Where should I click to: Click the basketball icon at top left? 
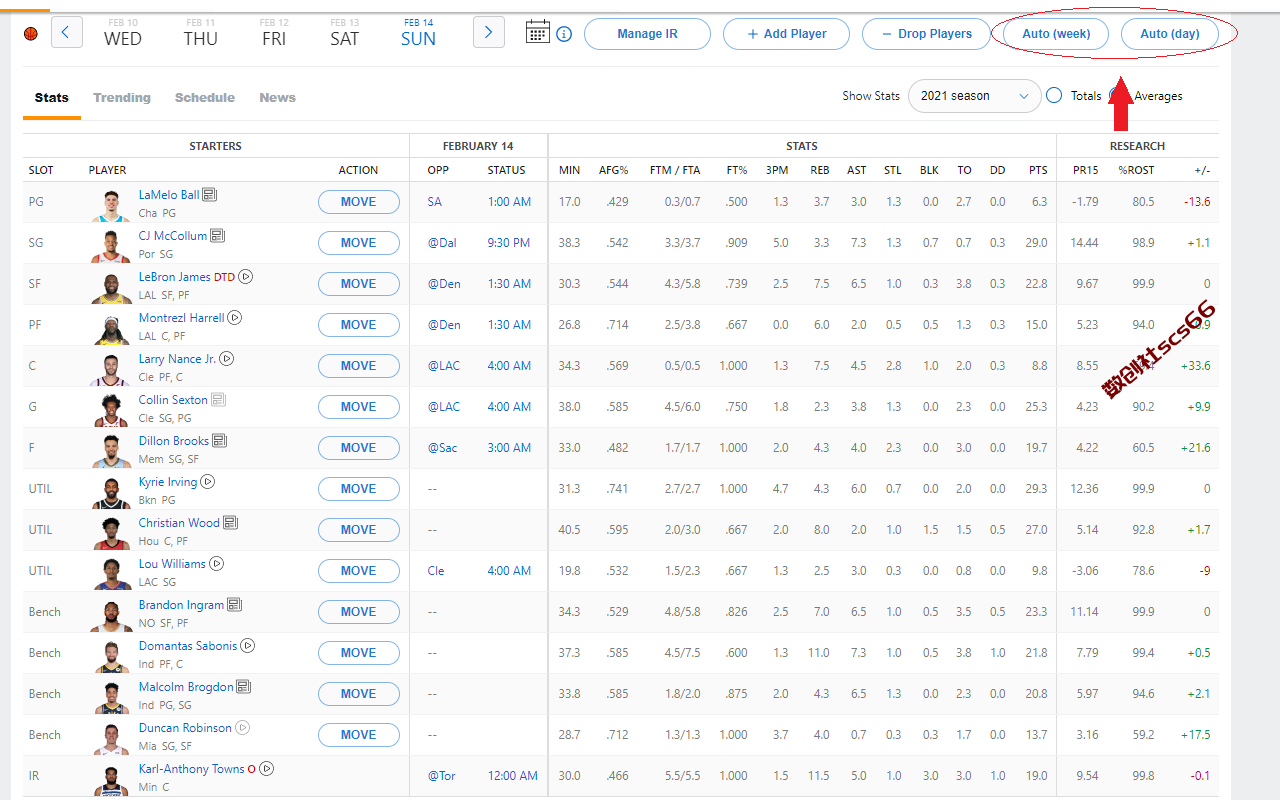coord(30,33)
